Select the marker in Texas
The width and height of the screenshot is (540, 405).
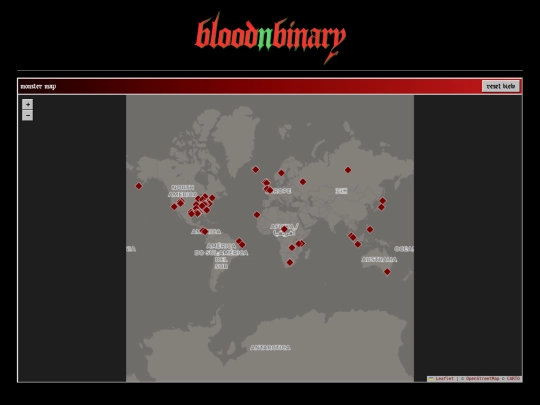pos(191,214)
